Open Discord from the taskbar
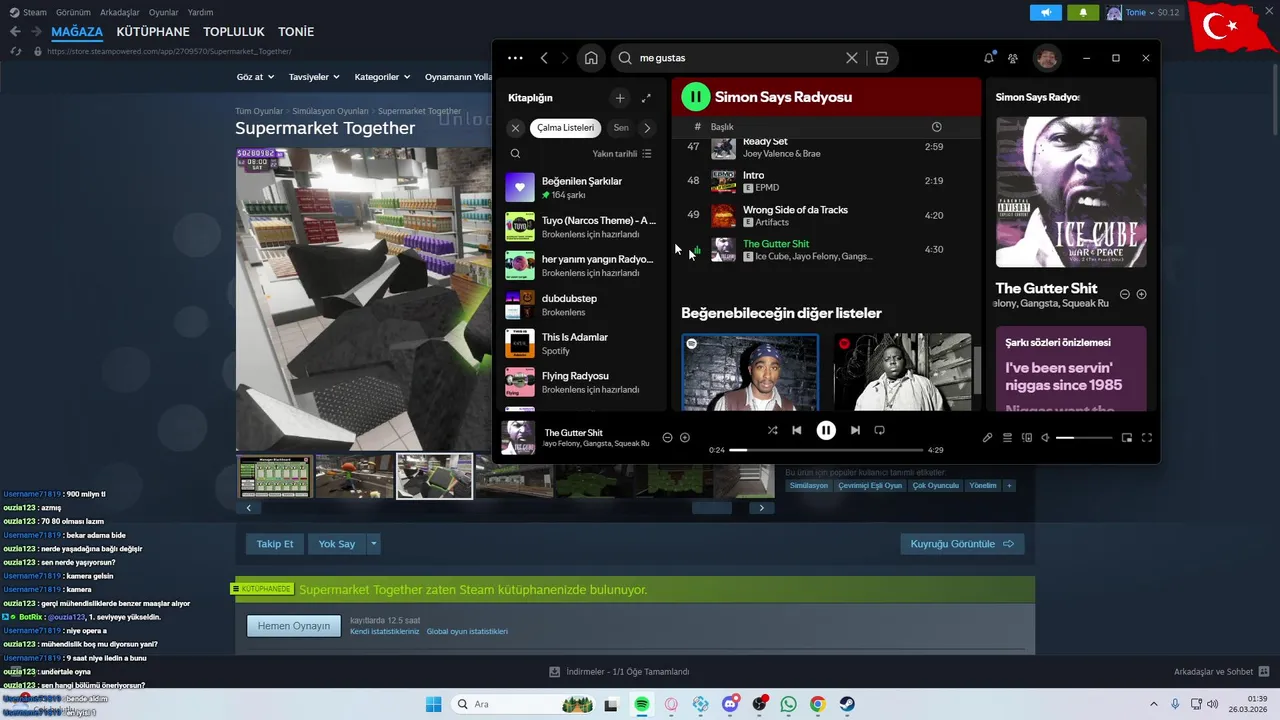 pyautogui.click(x=730, y=704)
